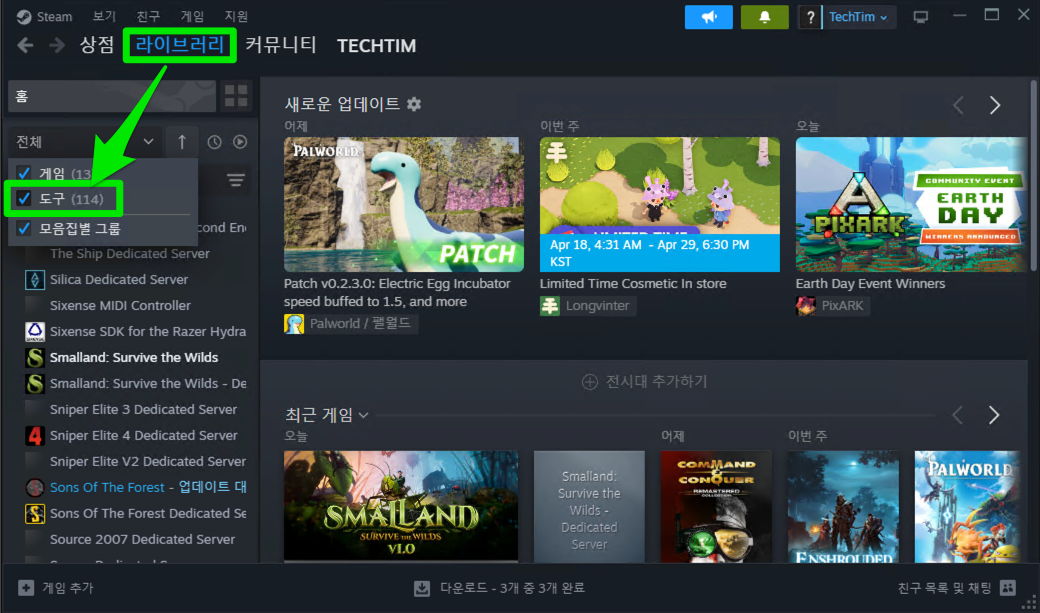The width and height of the screenshot is (1040, 613).
Task: Click the Palworld / 팰월드 game icon
Action: coord(294,324)
